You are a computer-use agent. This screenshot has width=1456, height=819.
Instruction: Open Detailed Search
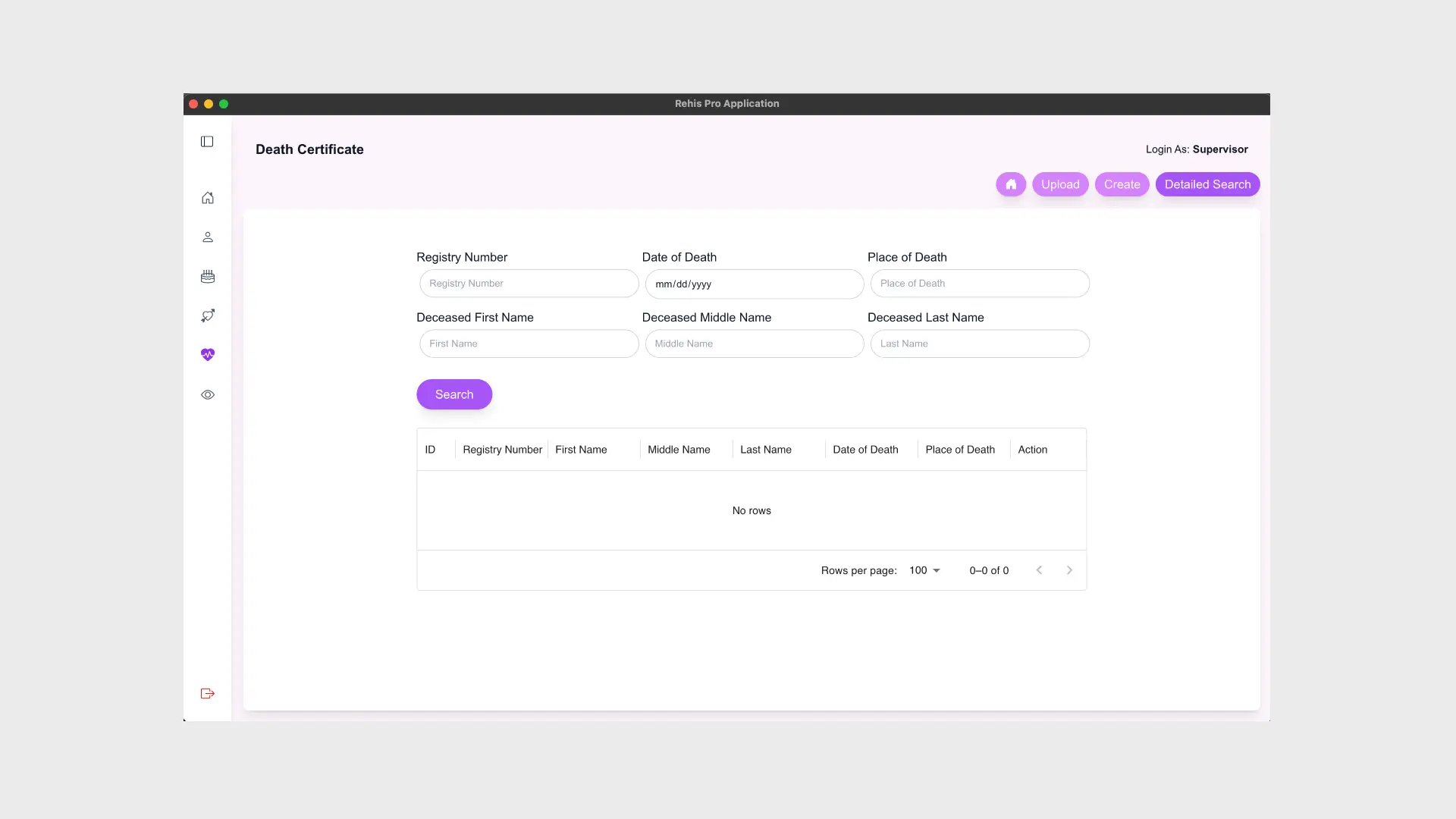point(1207,184)
